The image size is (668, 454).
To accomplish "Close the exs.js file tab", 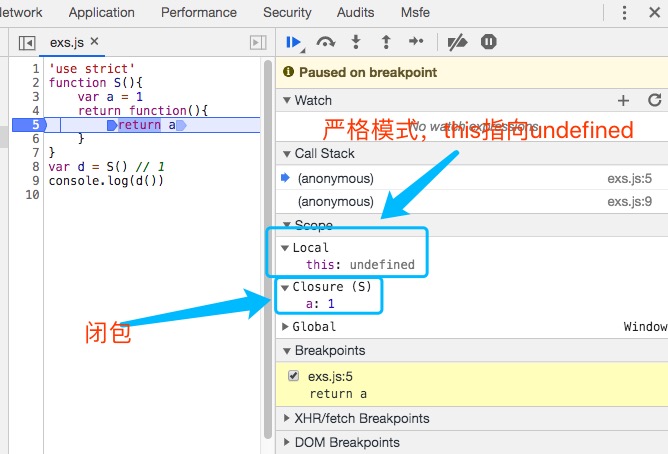I will click(95, 41).
